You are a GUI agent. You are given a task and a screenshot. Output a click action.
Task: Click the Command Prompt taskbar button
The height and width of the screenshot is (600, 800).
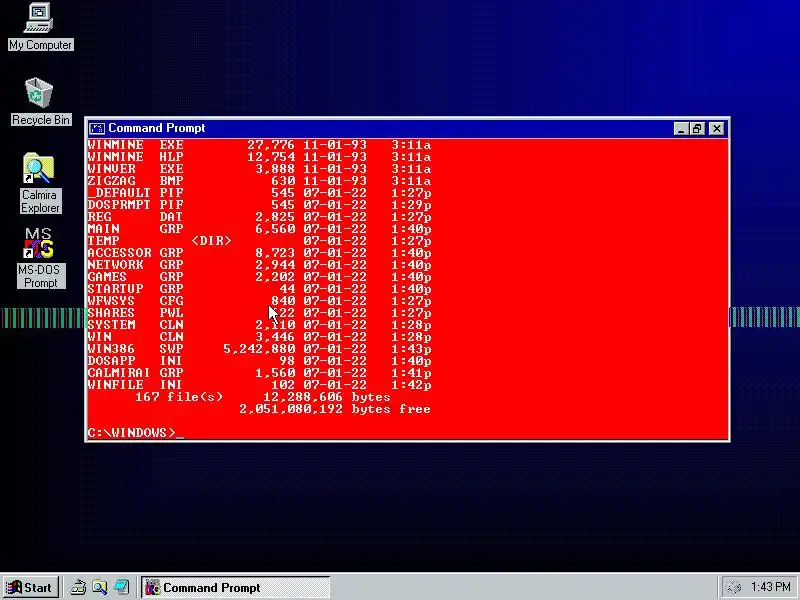click(x=236, y=587)
